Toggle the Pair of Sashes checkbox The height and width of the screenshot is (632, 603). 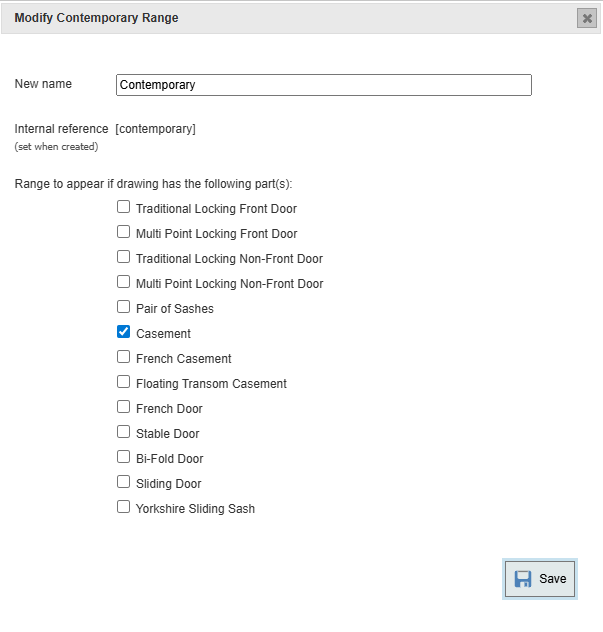124,307
